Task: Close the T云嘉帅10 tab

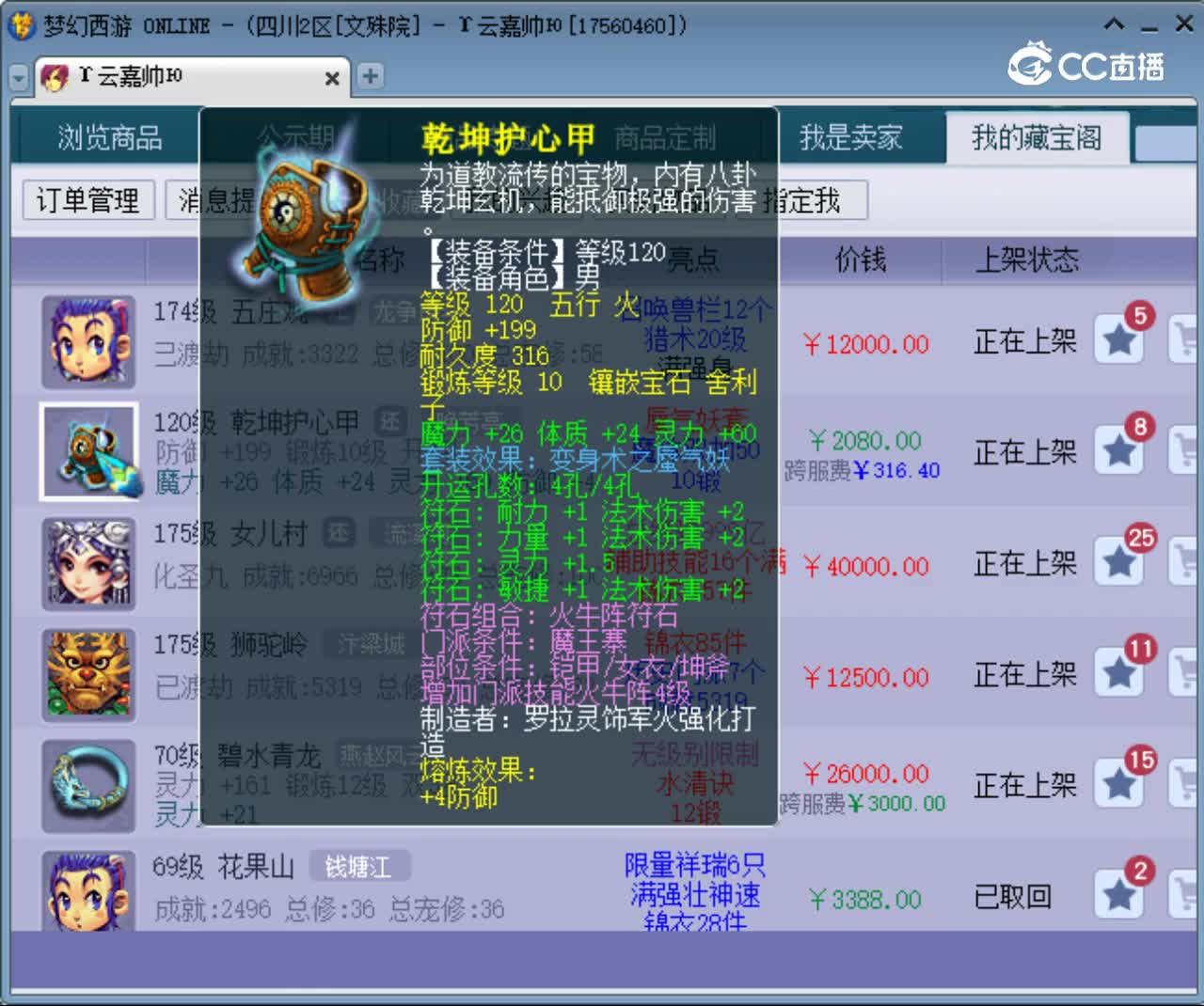Action: (x=332, y=79)
